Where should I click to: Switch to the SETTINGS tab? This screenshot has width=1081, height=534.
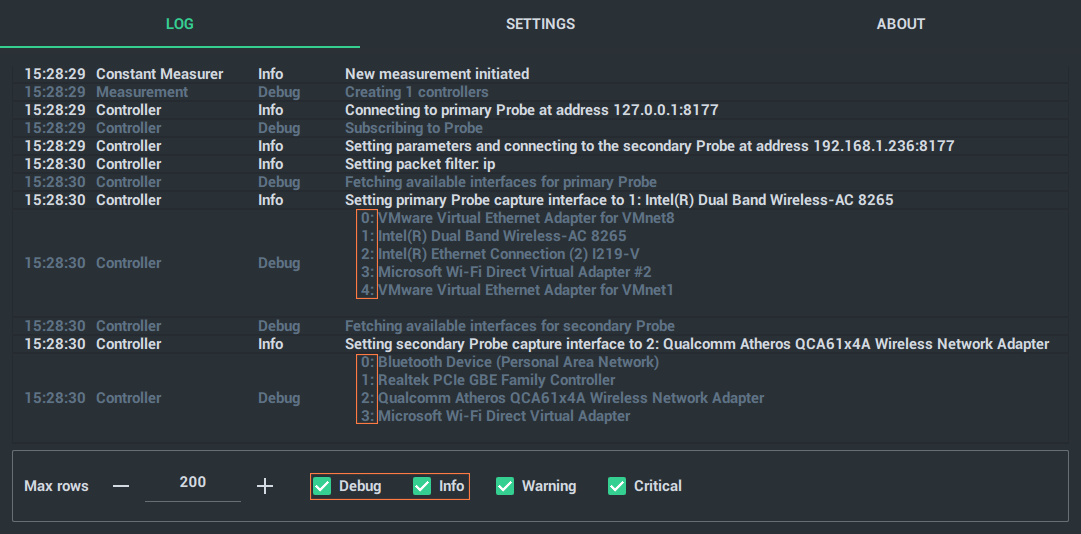540,24
